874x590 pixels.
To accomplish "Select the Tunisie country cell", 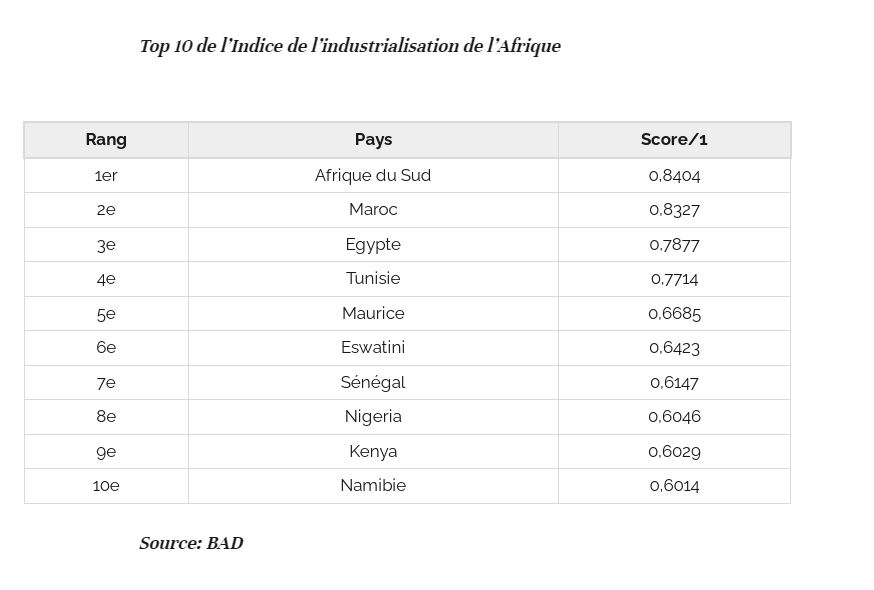I will point(373,279).
